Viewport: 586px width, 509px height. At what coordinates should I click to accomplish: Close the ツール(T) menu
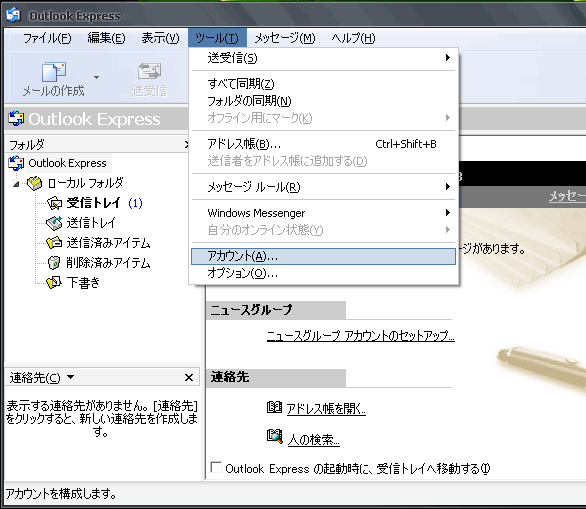(x=217, y=38)
